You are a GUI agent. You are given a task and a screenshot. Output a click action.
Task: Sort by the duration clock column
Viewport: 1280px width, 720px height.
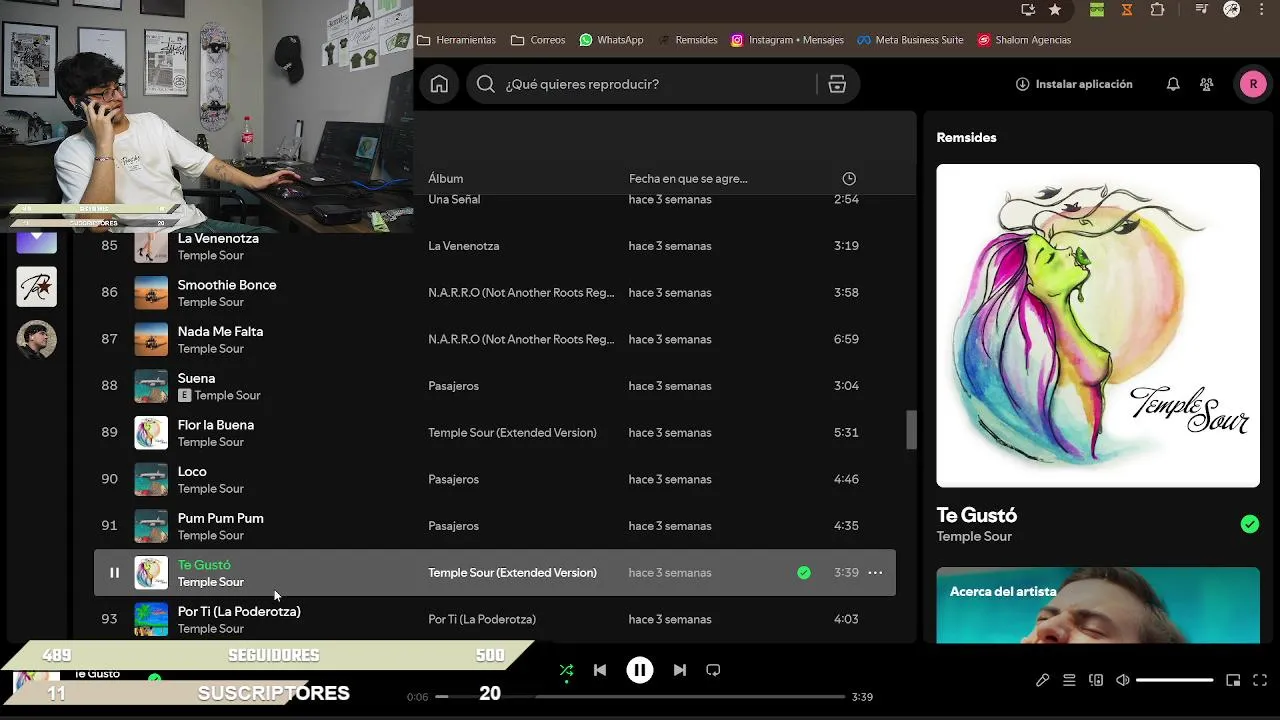point(849,179)
